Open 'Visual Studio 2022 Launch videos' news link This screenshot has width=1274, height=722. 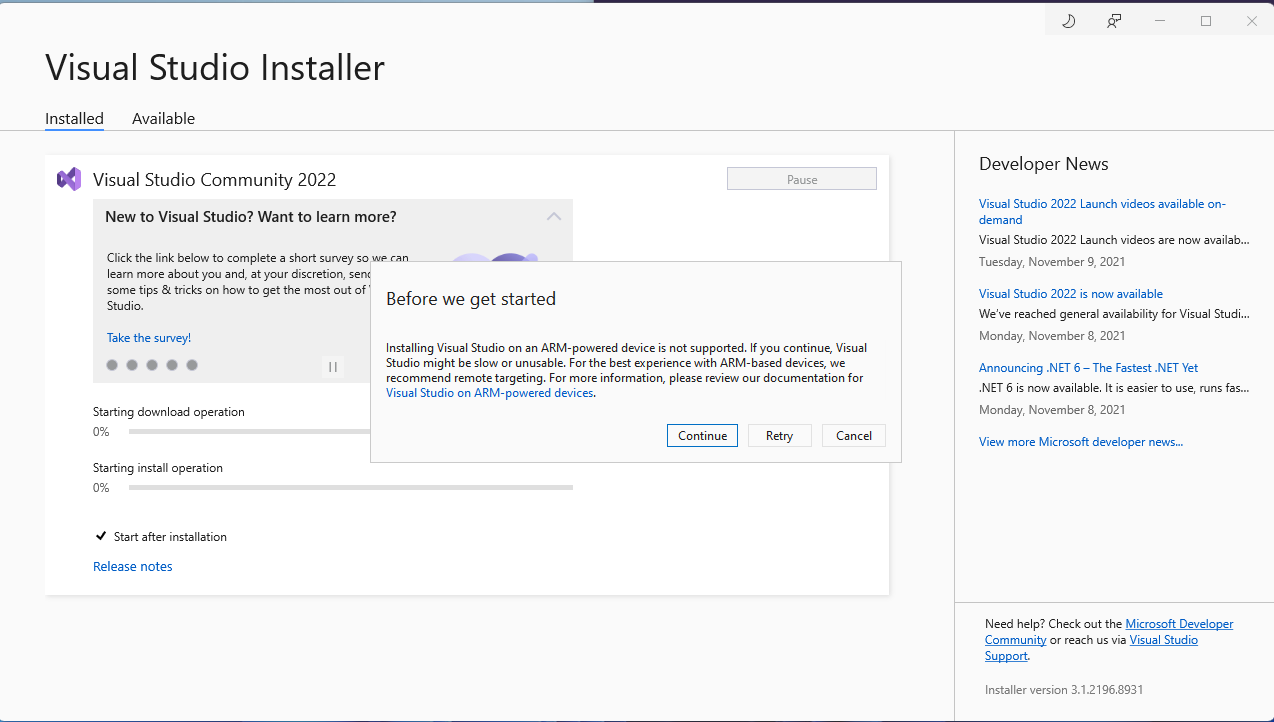1102,211
